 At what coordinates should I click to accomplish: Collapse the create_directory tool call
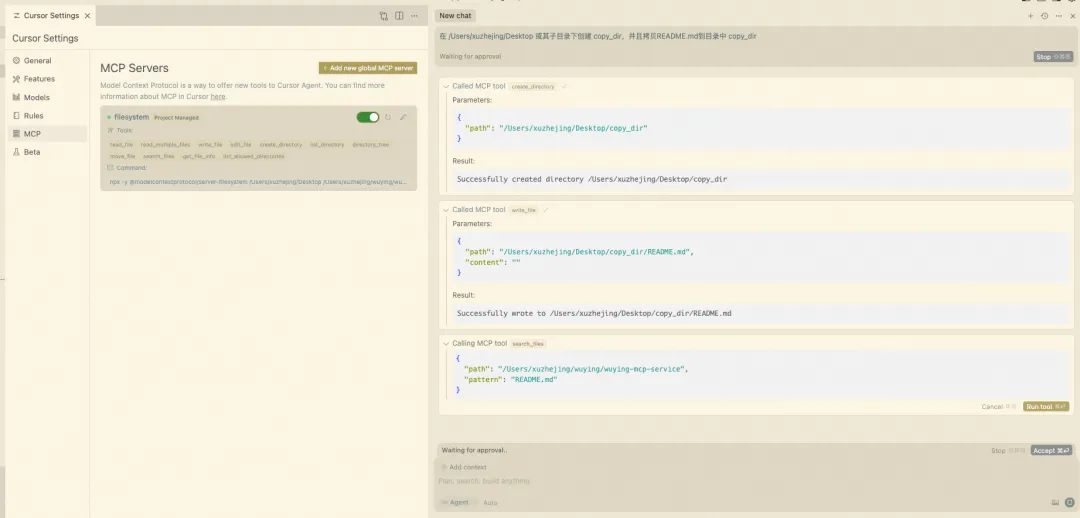(x=446, y=86)
